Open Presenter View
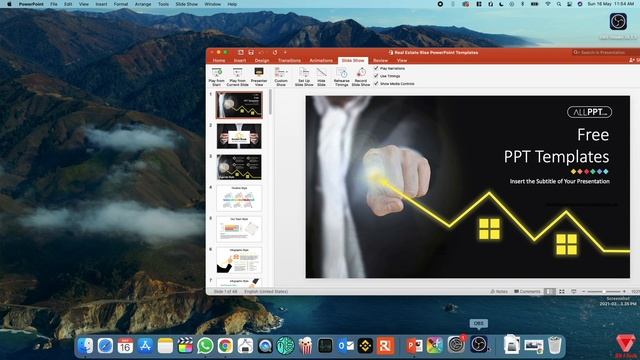Viewport: 640px width, 360px height. tap(259, 77)
